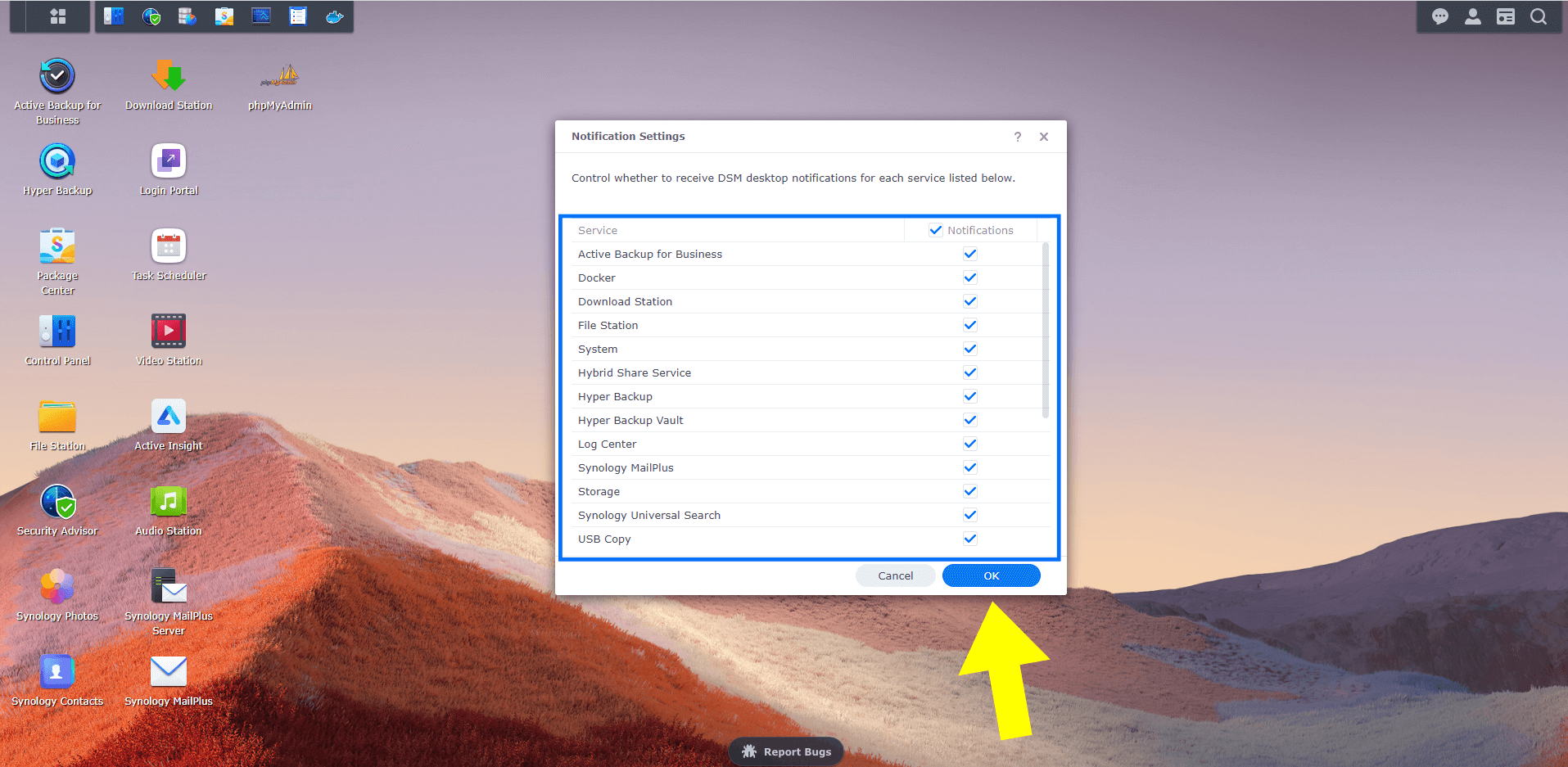Disable notifications for Storage
1568x767 pixels.
click(x=970, y=491)
